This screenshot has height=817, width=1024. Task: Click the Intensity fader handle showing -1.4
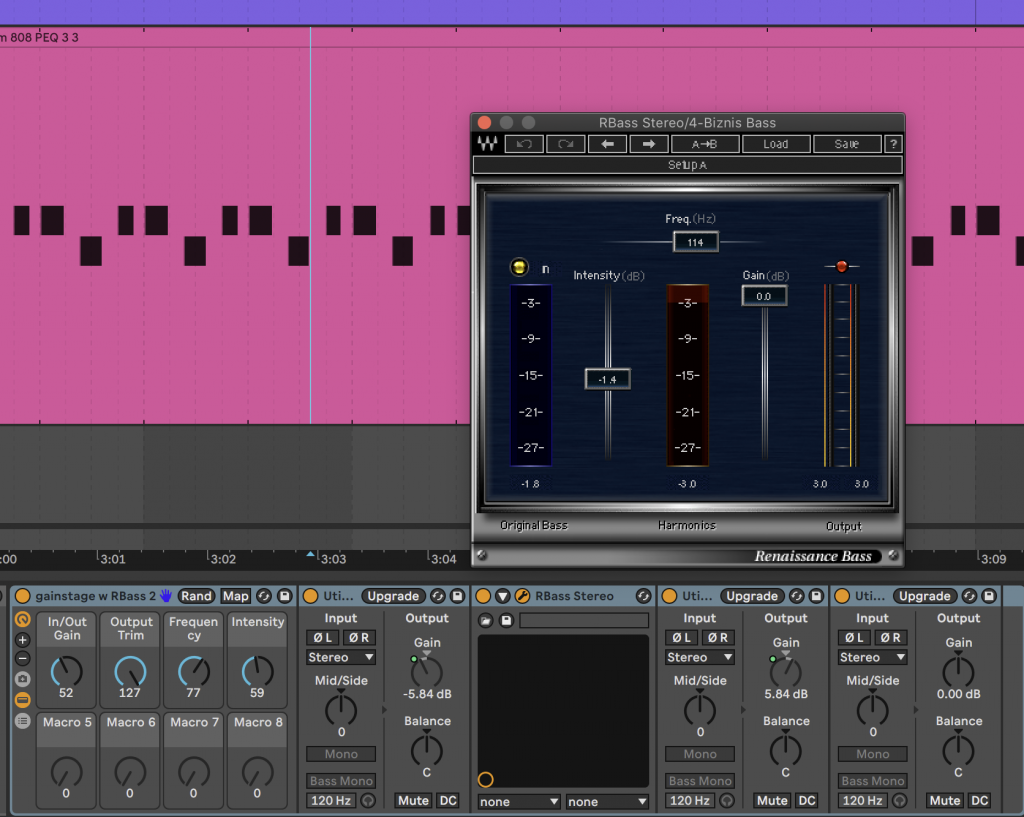[607, 379]
